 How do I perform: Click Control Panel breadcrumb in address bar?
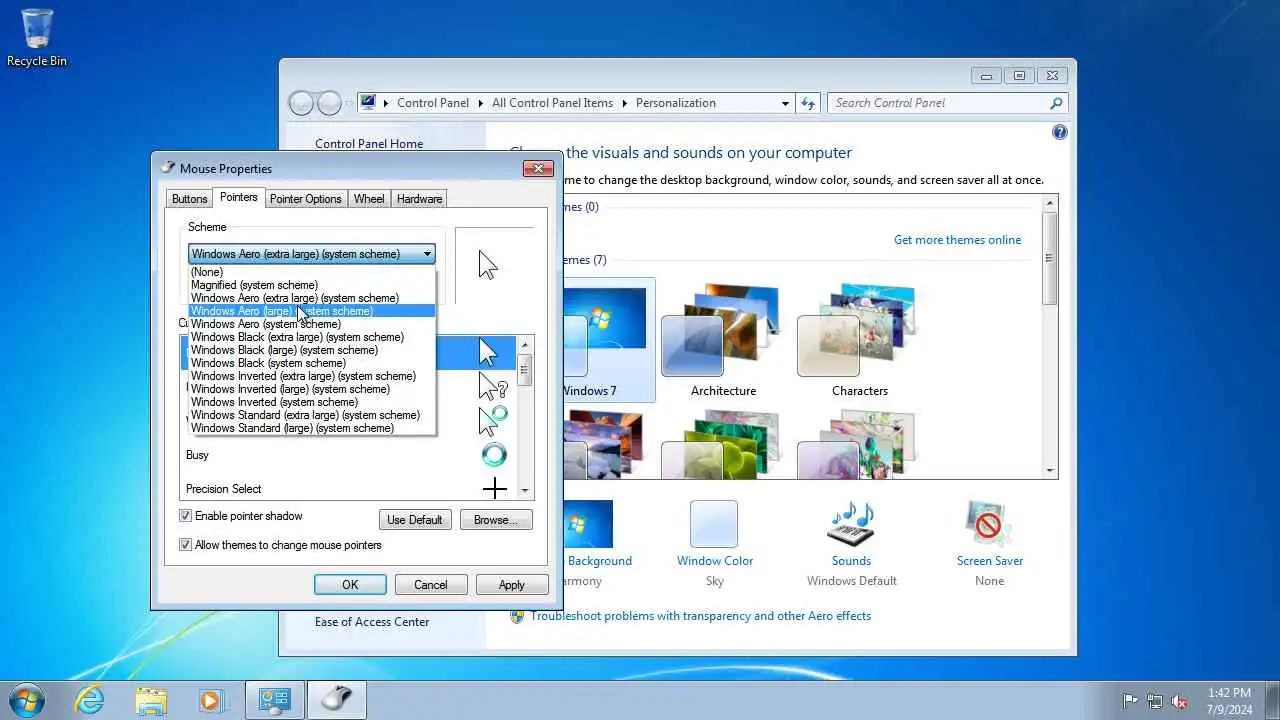click(x=433, y=103)
